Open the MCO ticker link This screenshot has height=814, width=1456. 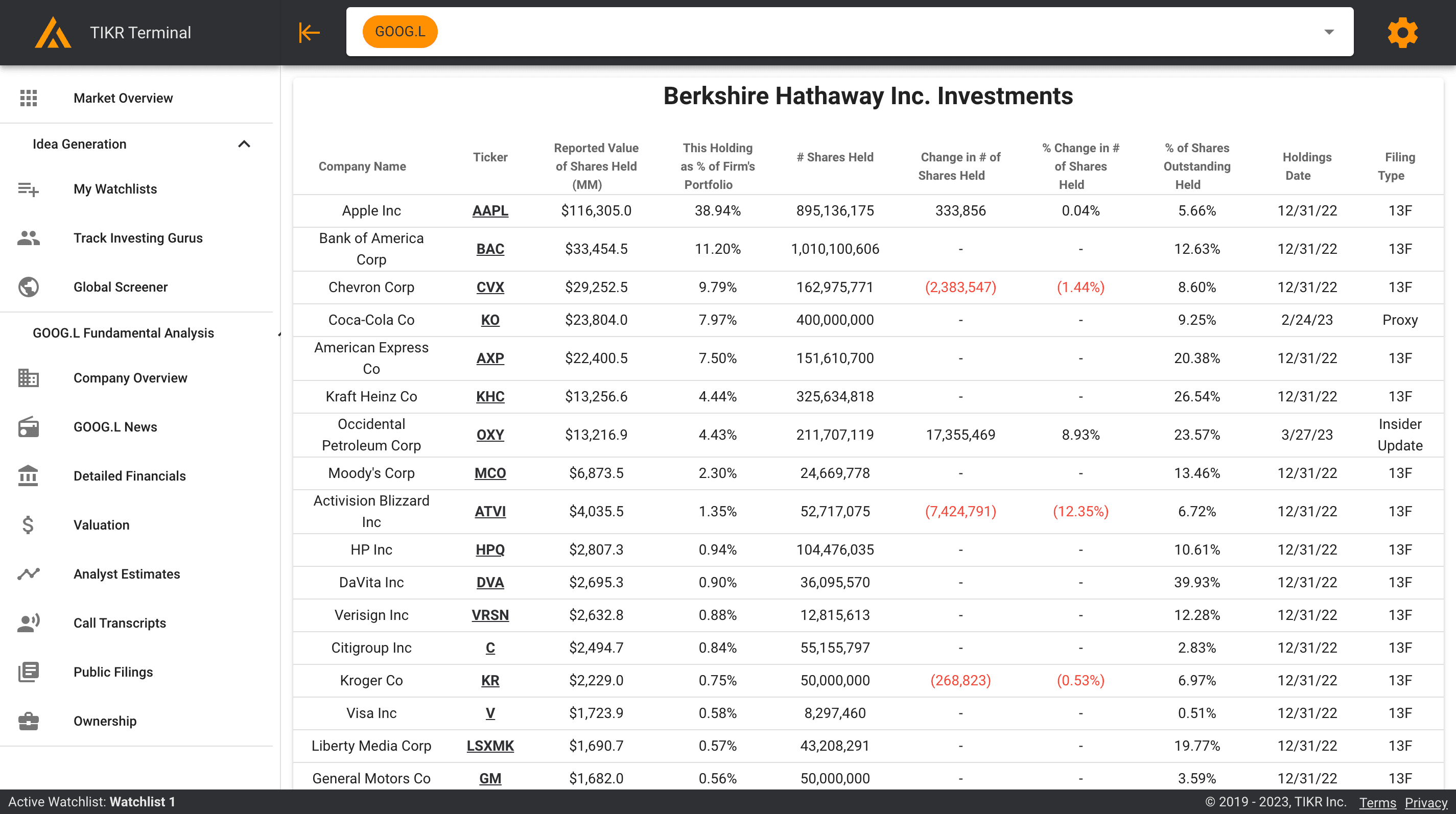[x=490, y=473]
